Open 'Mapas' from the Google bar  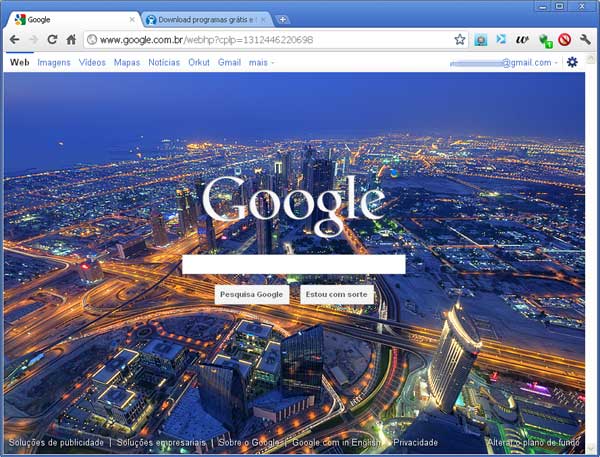pos(127,62)
